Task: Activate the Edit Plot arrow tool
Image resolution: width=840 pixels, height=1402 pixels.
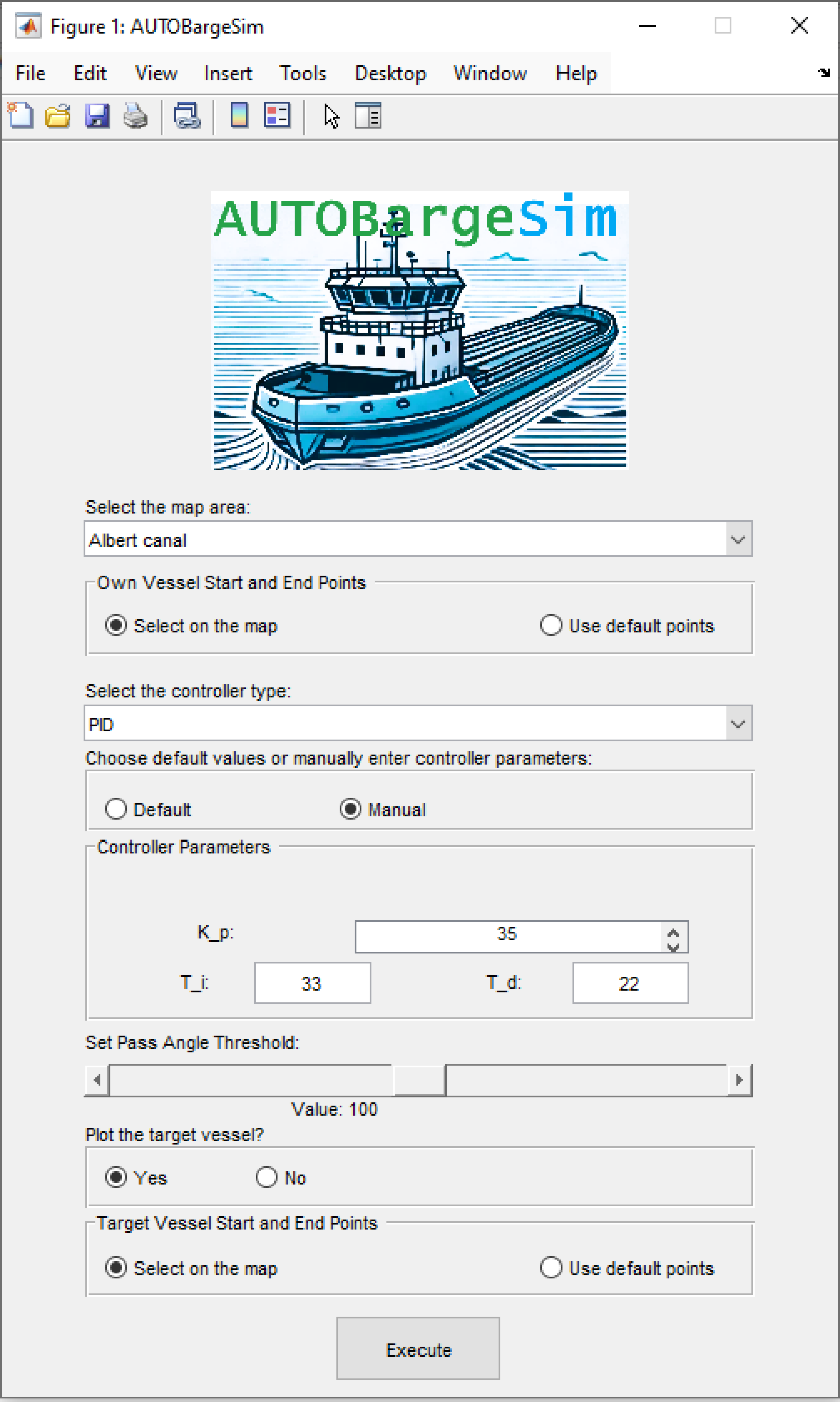Action: 332,116
